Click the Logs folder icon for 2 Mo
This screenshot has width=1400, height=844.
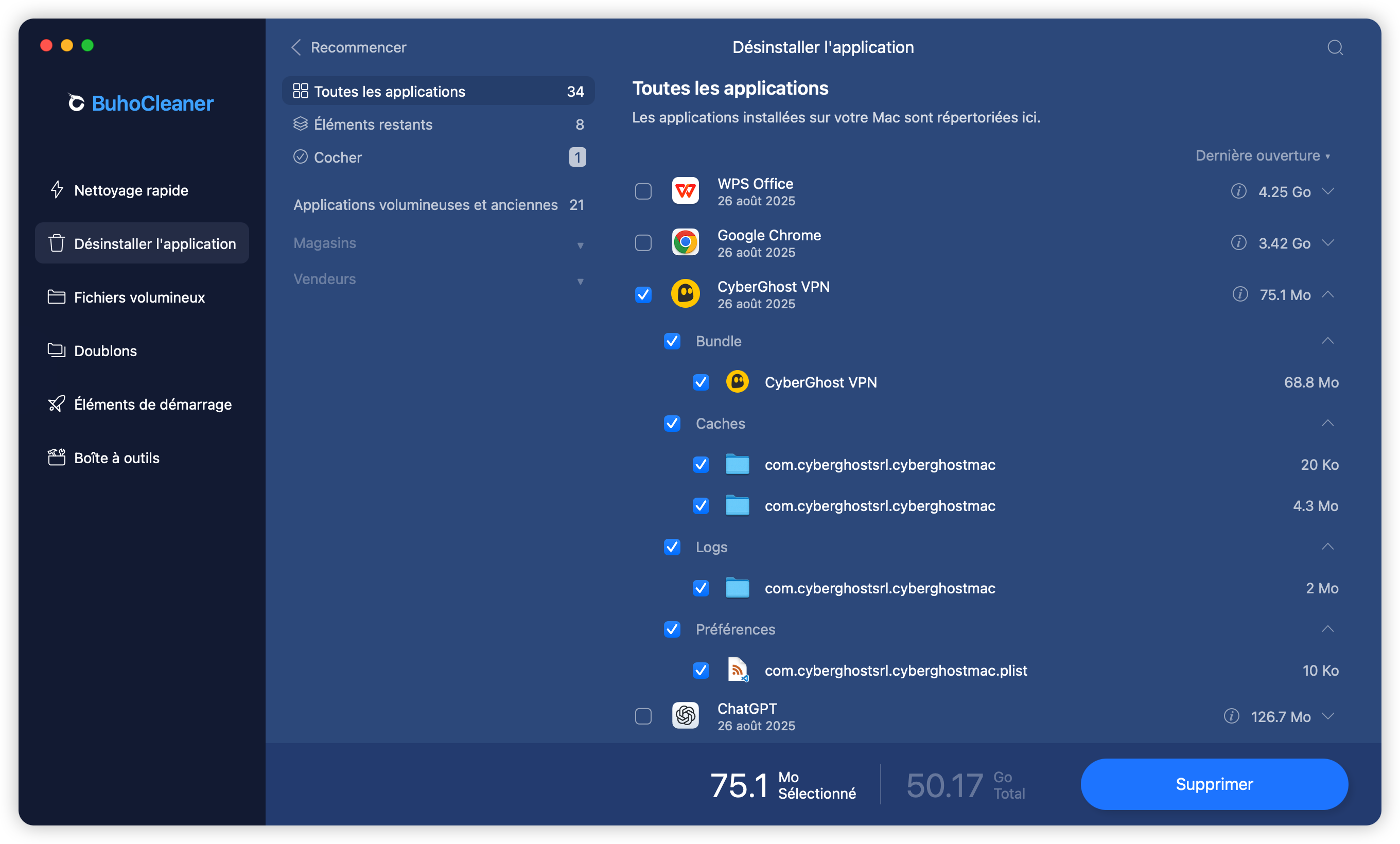tap(737, 588)
